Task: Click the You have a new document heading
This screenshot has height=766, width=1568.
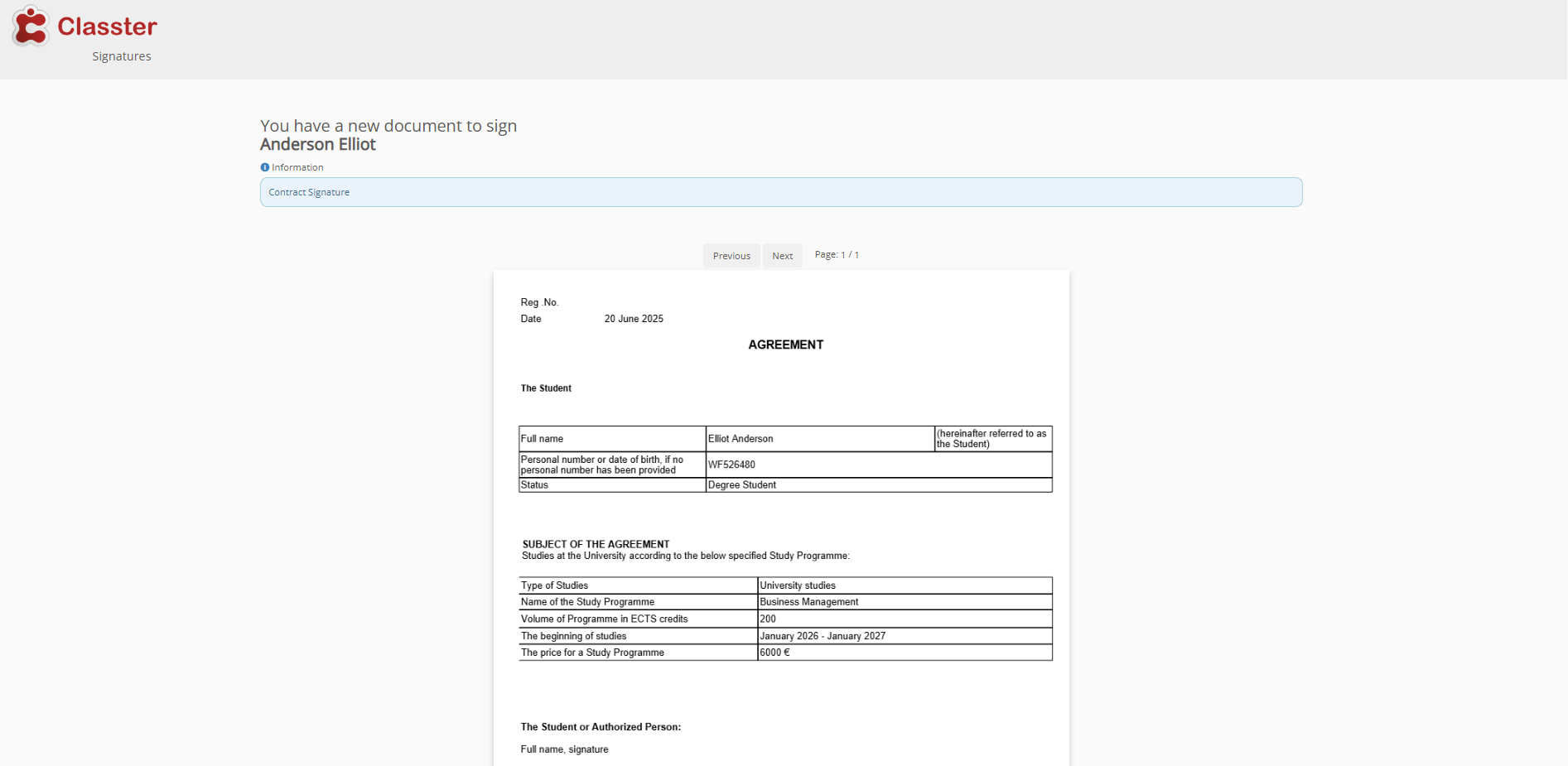Action: coord(388,126)
